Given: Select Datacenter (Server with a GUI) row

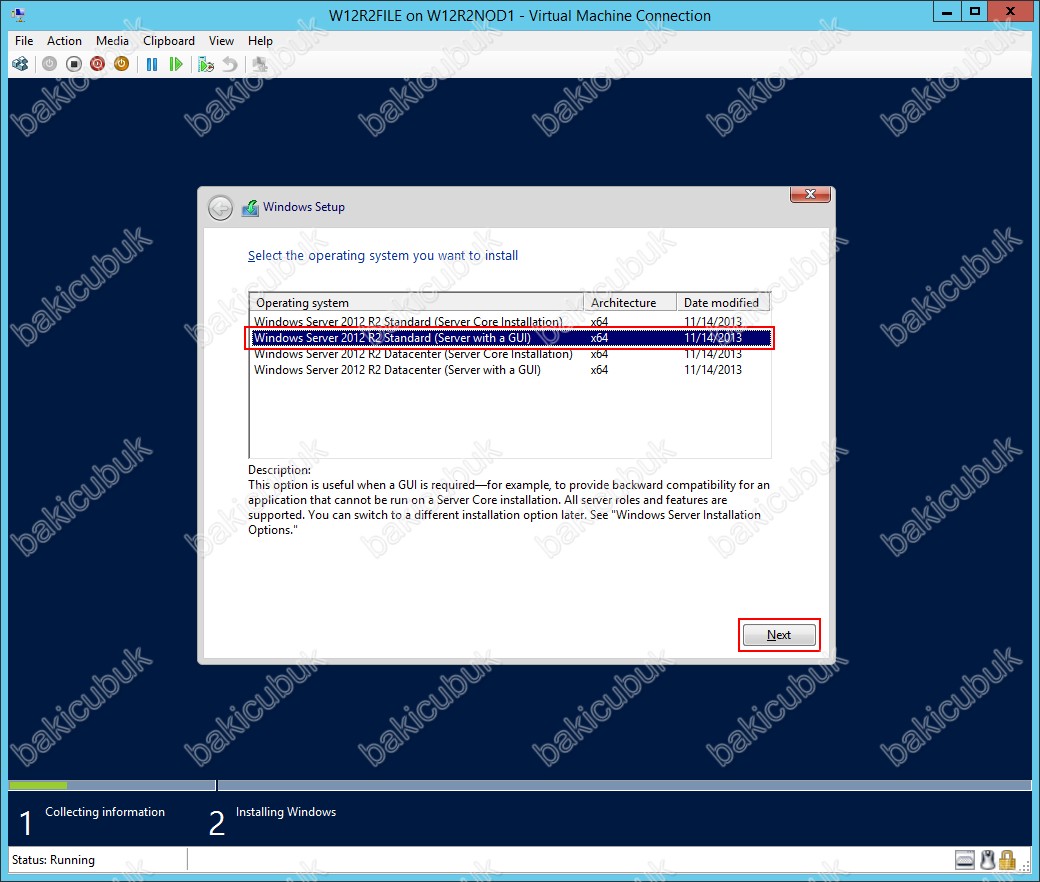Looking at the screenshot, I should tap(511, 370).
